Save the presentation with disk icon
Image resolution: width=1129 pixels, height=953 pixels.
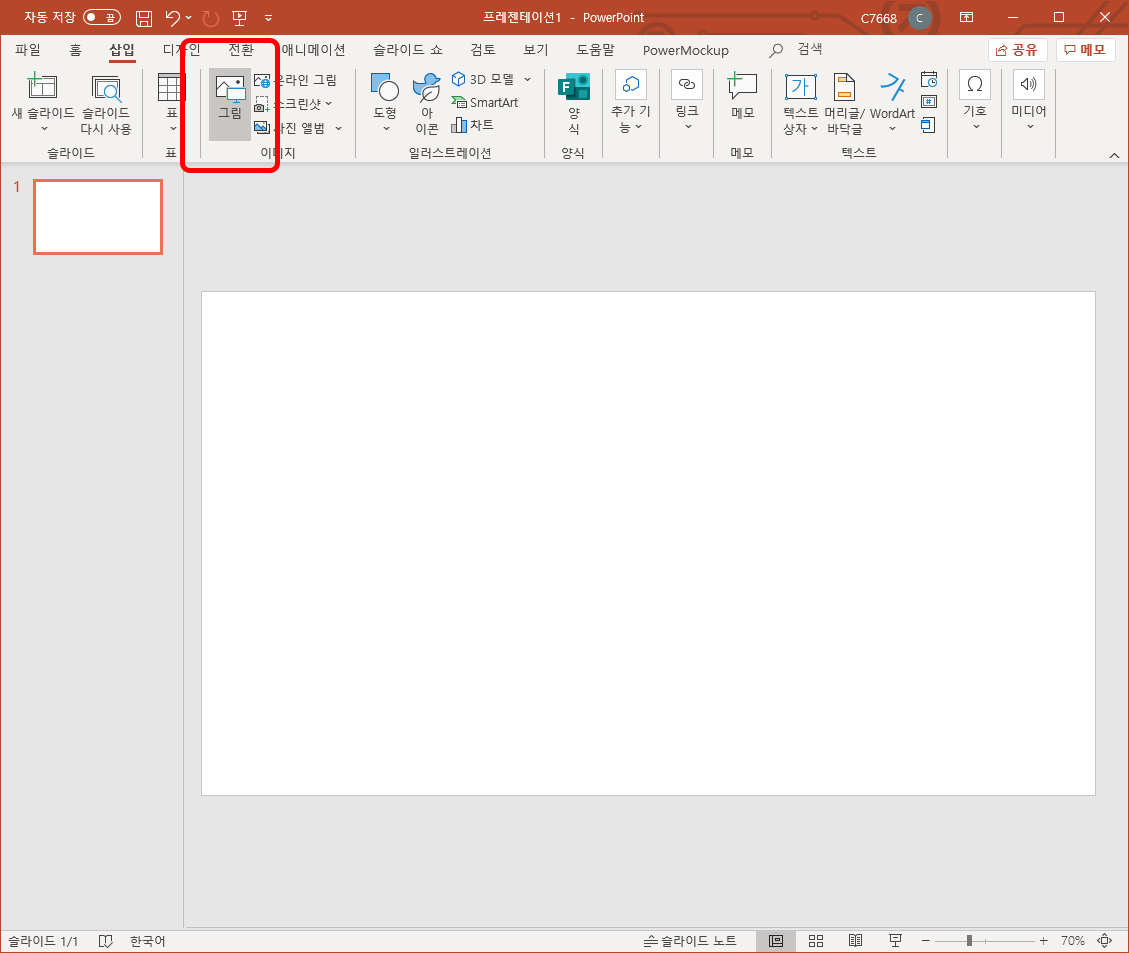(x=144, y=17)
